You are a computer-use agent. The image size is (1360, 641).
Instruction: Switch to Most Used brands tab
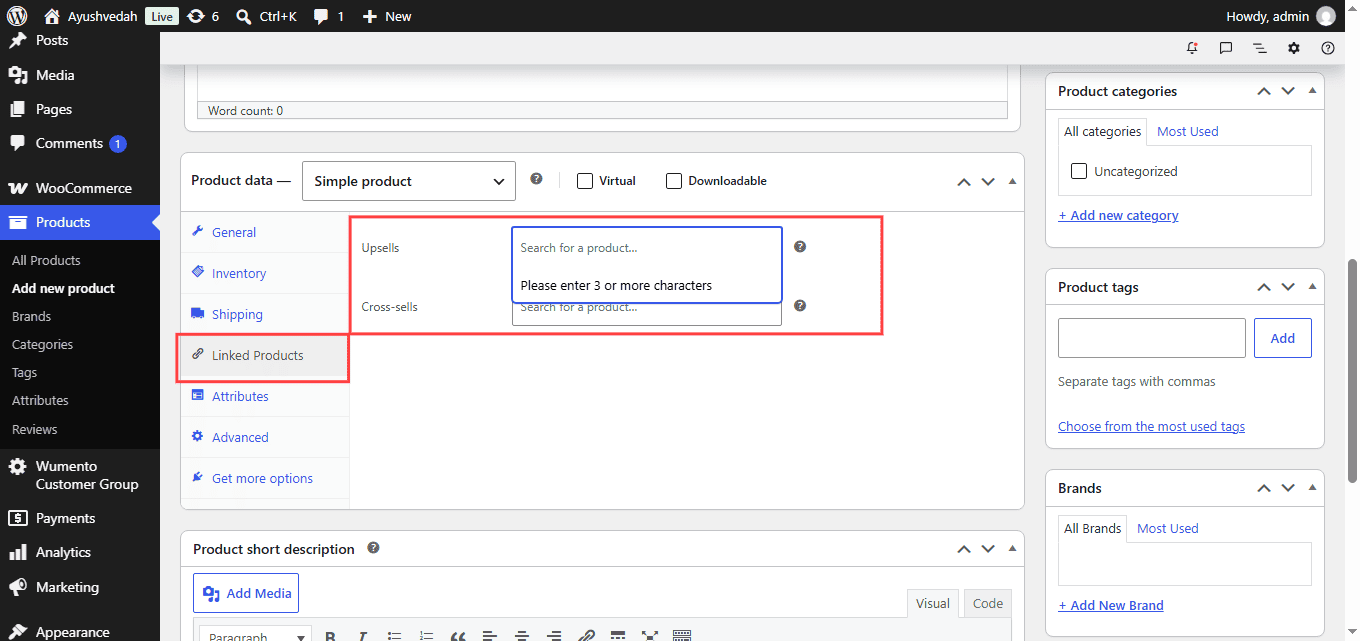[x=1167, y=528]
